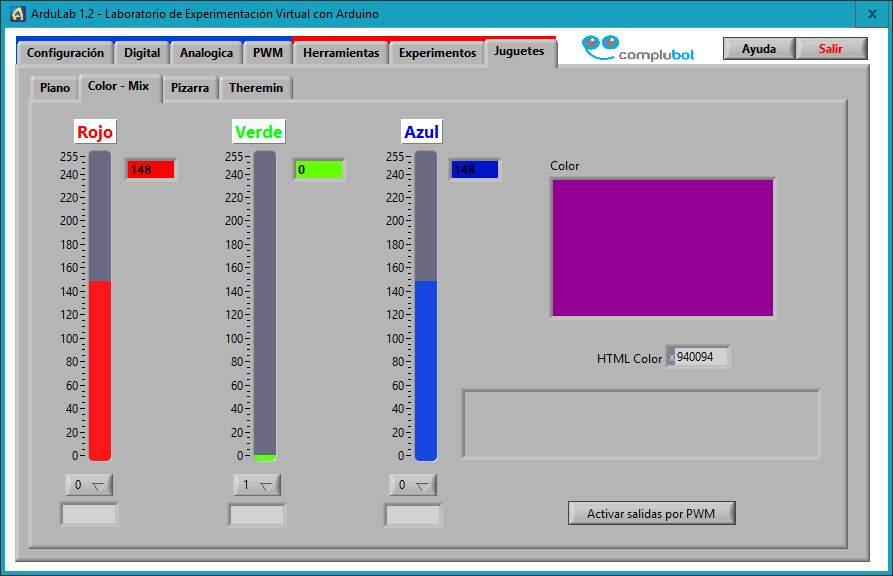Open the Verde pin dropdown
This screenshot has height=576, width=893.
tap(257, 485)
